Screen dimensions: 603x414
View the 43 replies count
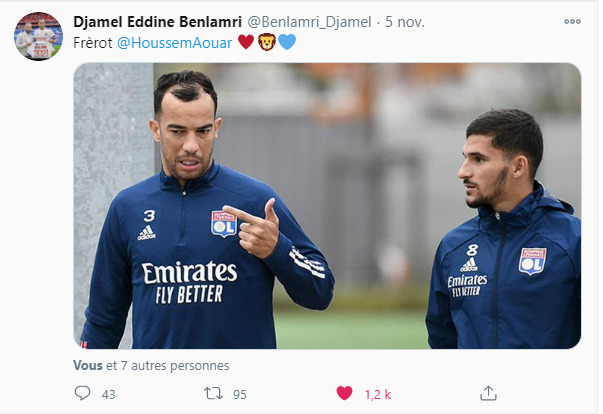(x=108, y=394)
